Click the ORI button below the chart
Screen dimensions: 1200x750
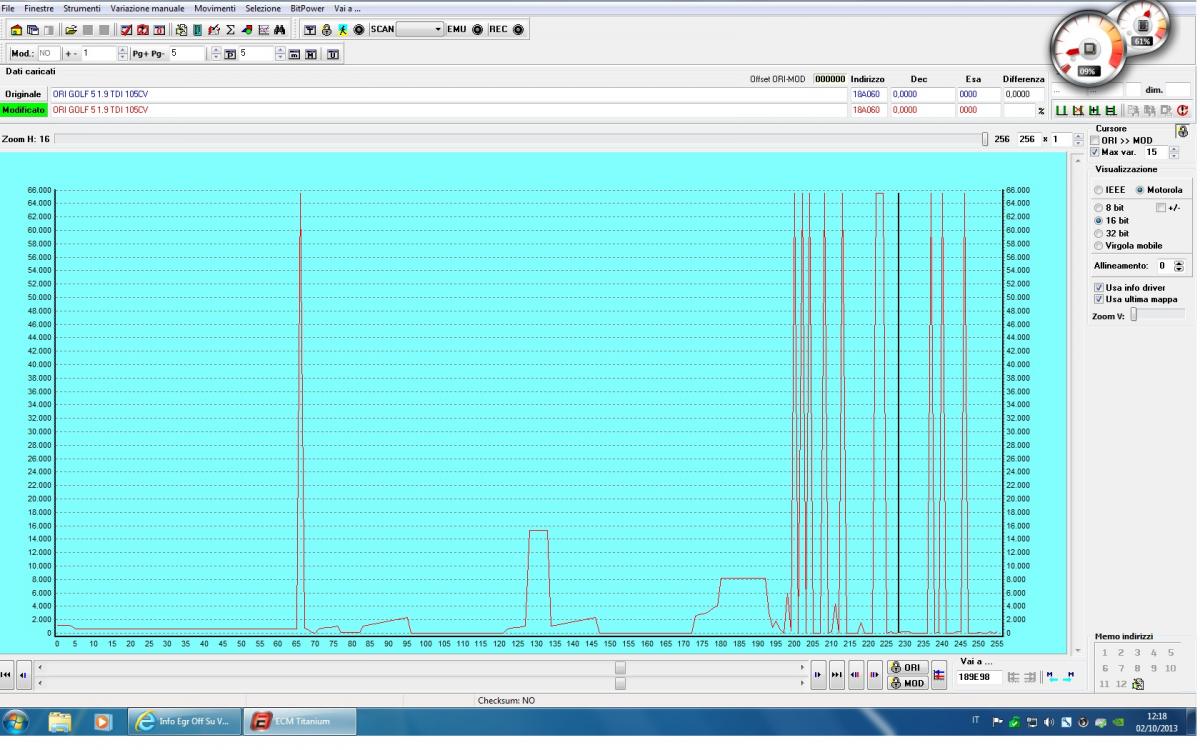point(908,667)
